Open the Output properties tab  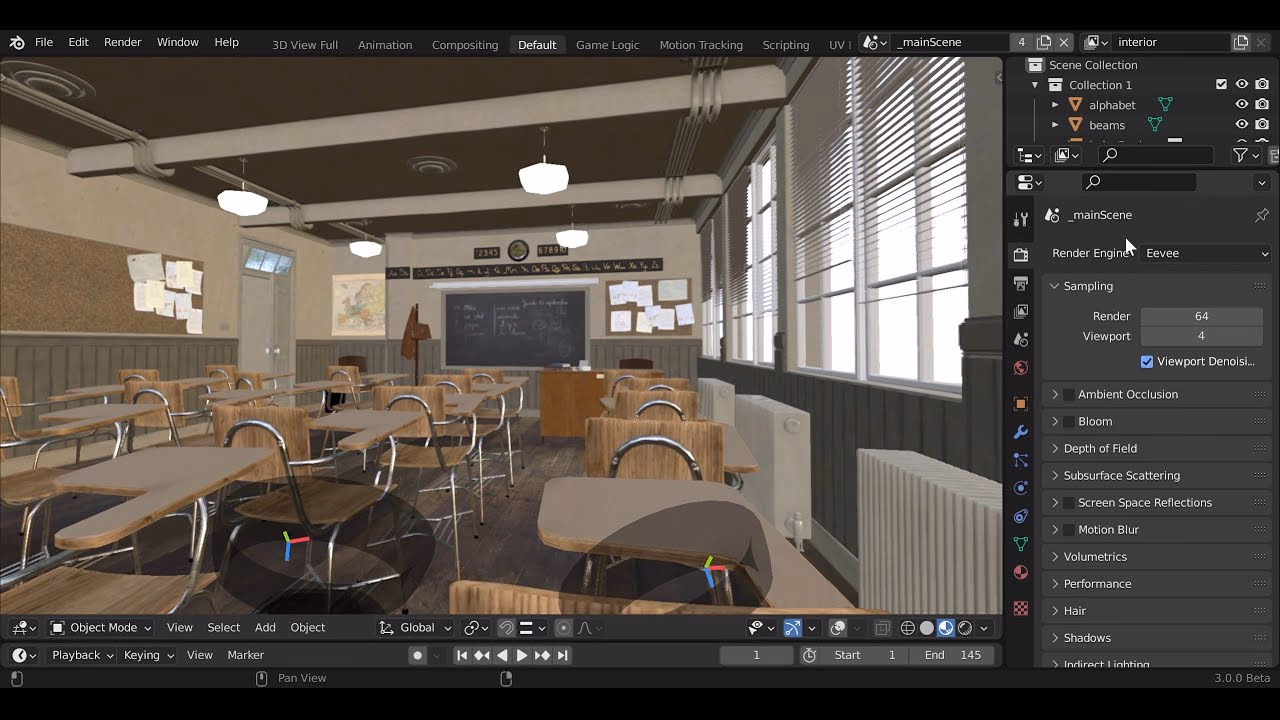(x=1020, y=284)
